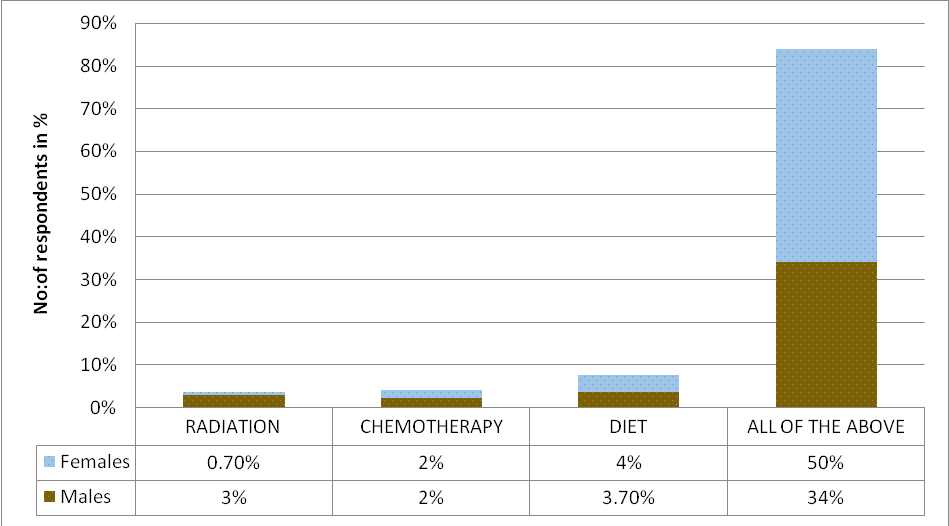Select the Females 4% cell under Diet

628,462
